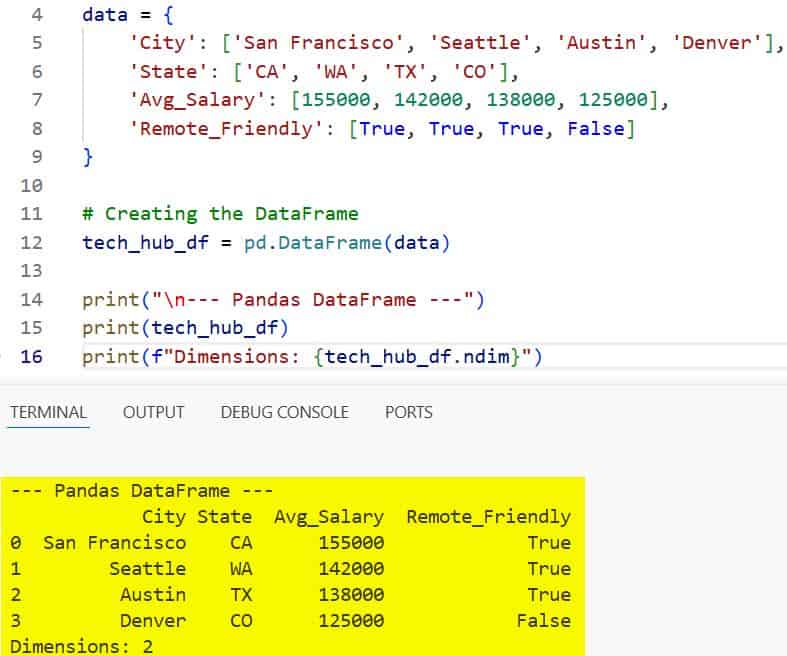Click line number 4 in gutter
This screenshot has width=787, height=656.
point(37,15)
